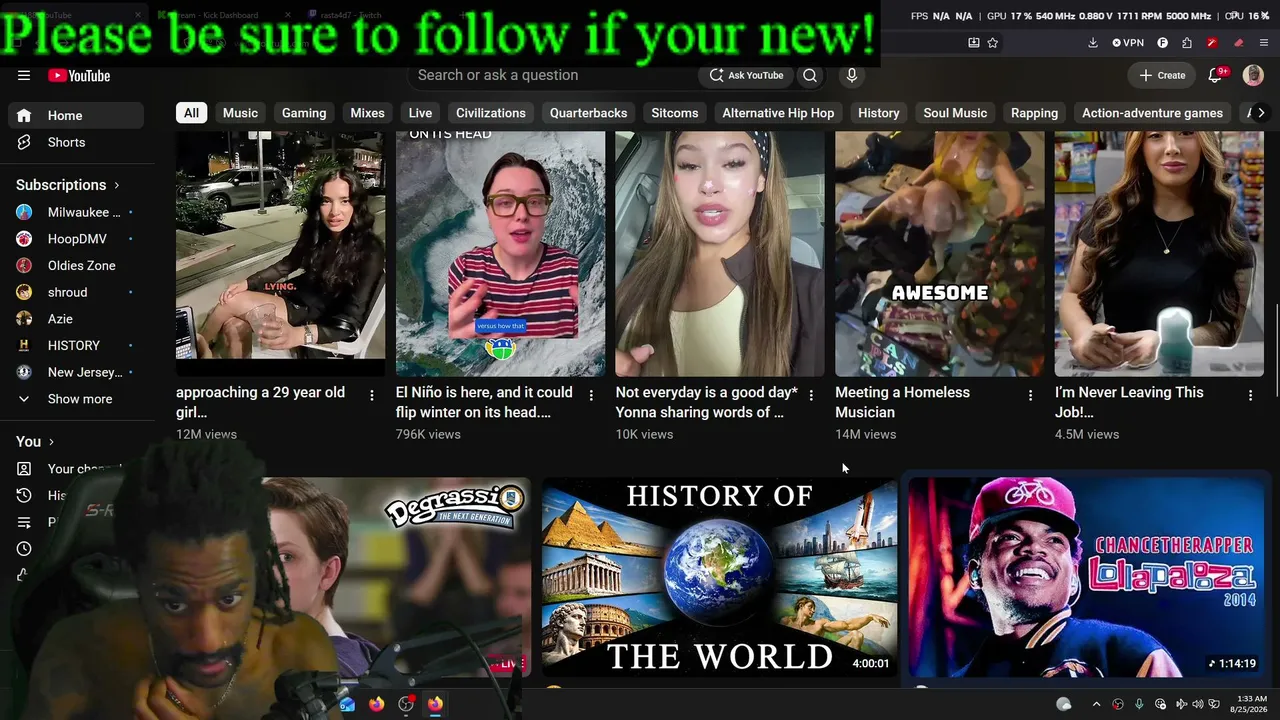Select the Action-adventure games chip

[x=1152, y=113]
